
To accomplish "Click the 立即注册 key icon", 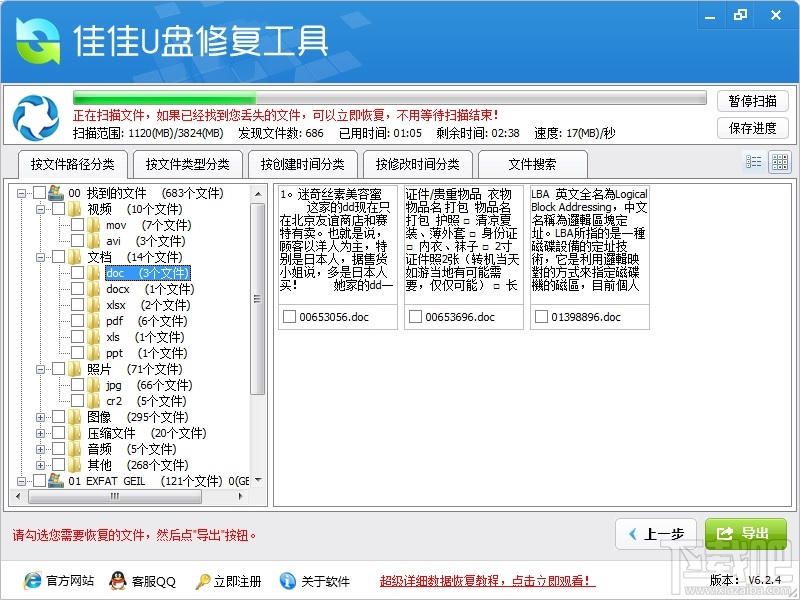I will tap(203, 581).
